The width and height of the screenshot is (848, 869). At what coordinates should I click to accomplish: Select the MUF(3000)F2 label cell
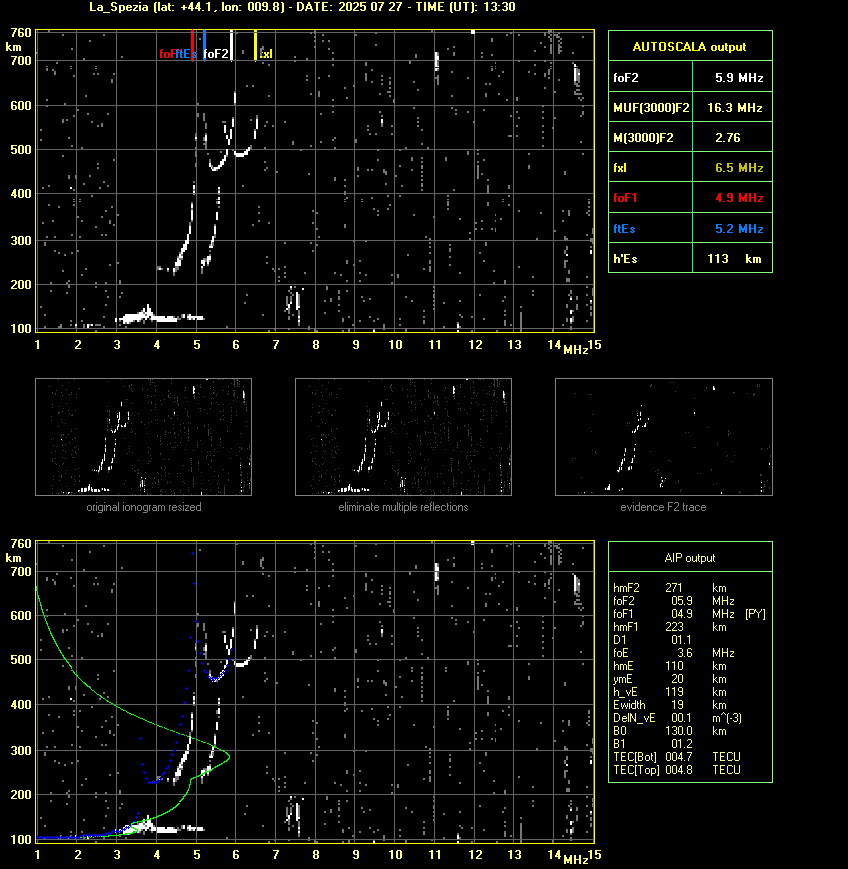pos(651,108)
